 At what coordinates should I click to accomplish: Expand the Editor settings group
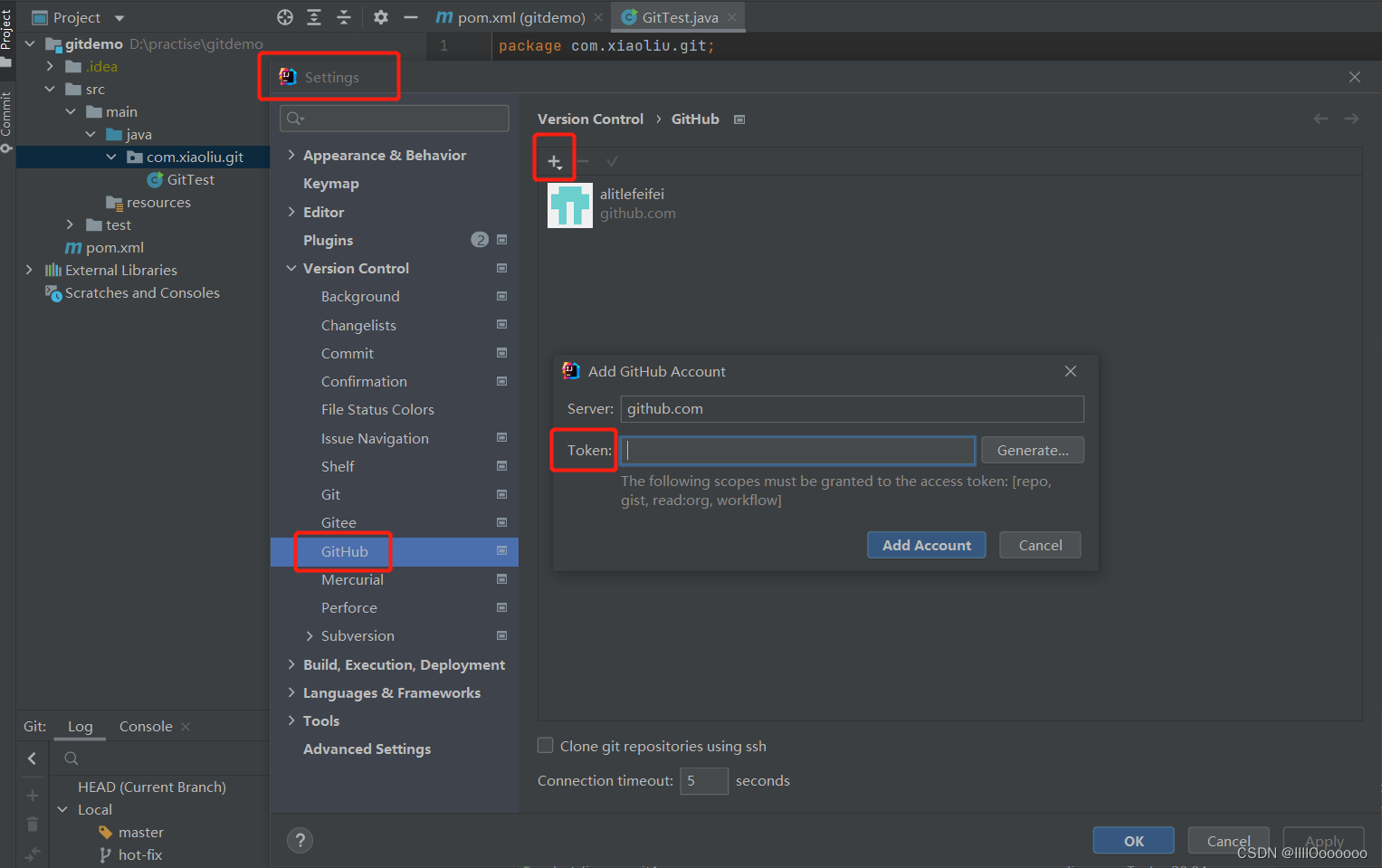pyautogui.click(x=291, y=212)
